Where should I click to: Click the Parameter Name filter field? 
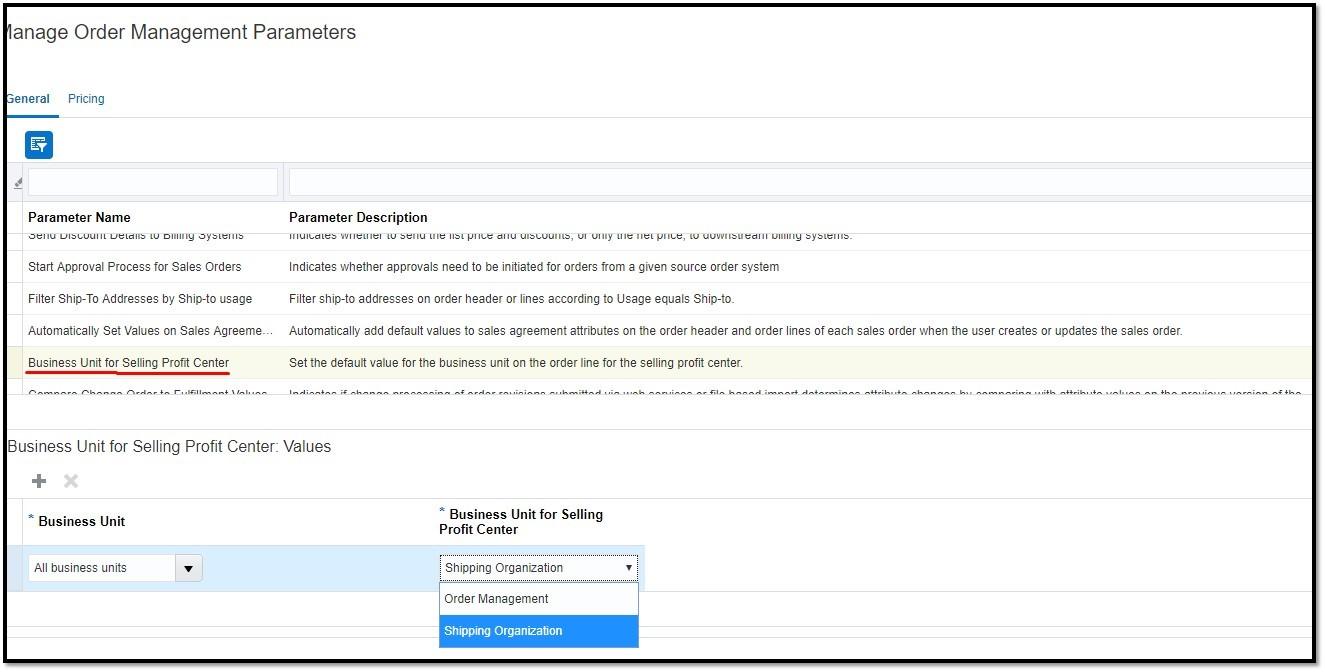(x=152, y=181)
